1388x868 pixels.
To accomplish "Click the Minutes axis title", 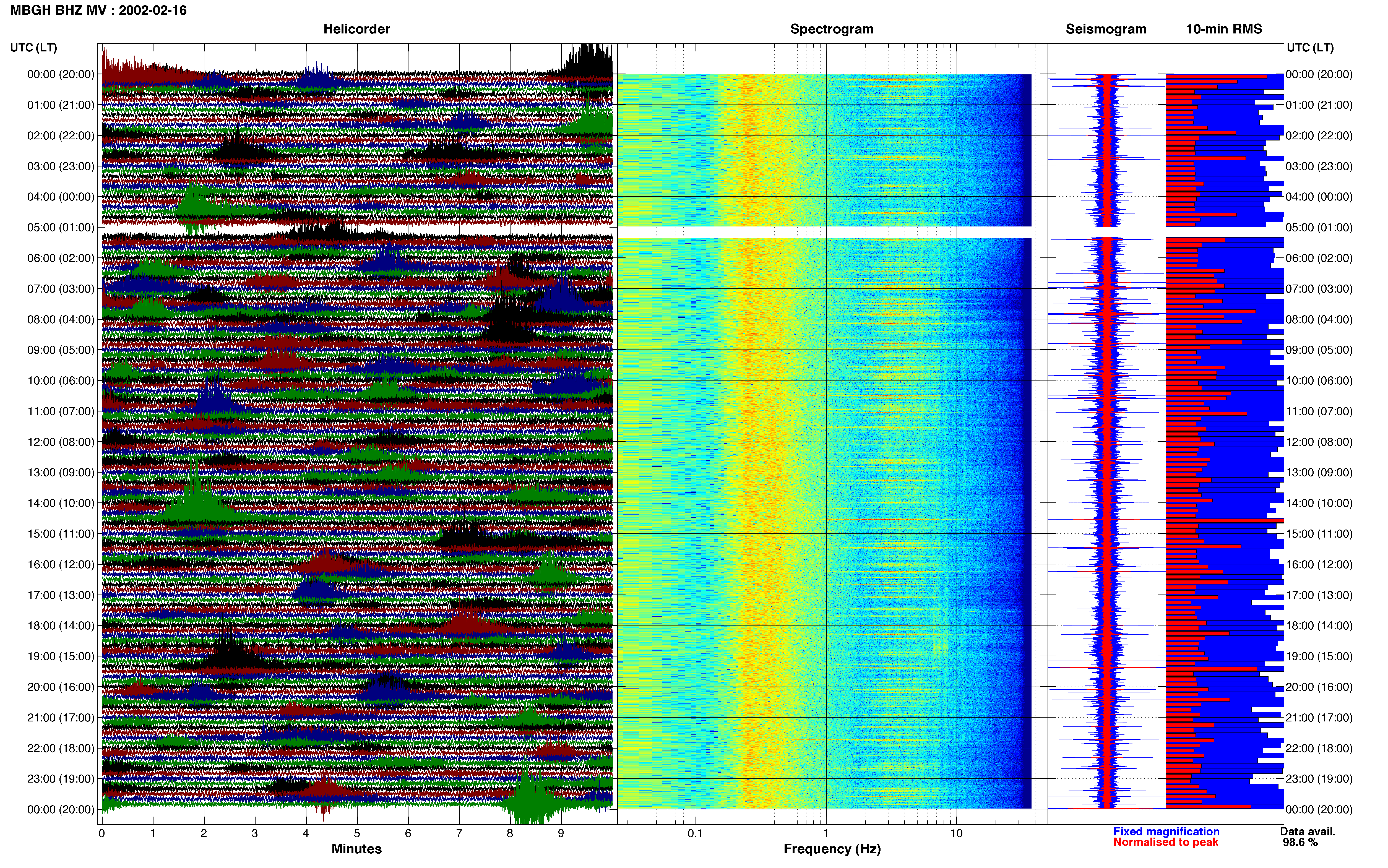I will point(356,848).
